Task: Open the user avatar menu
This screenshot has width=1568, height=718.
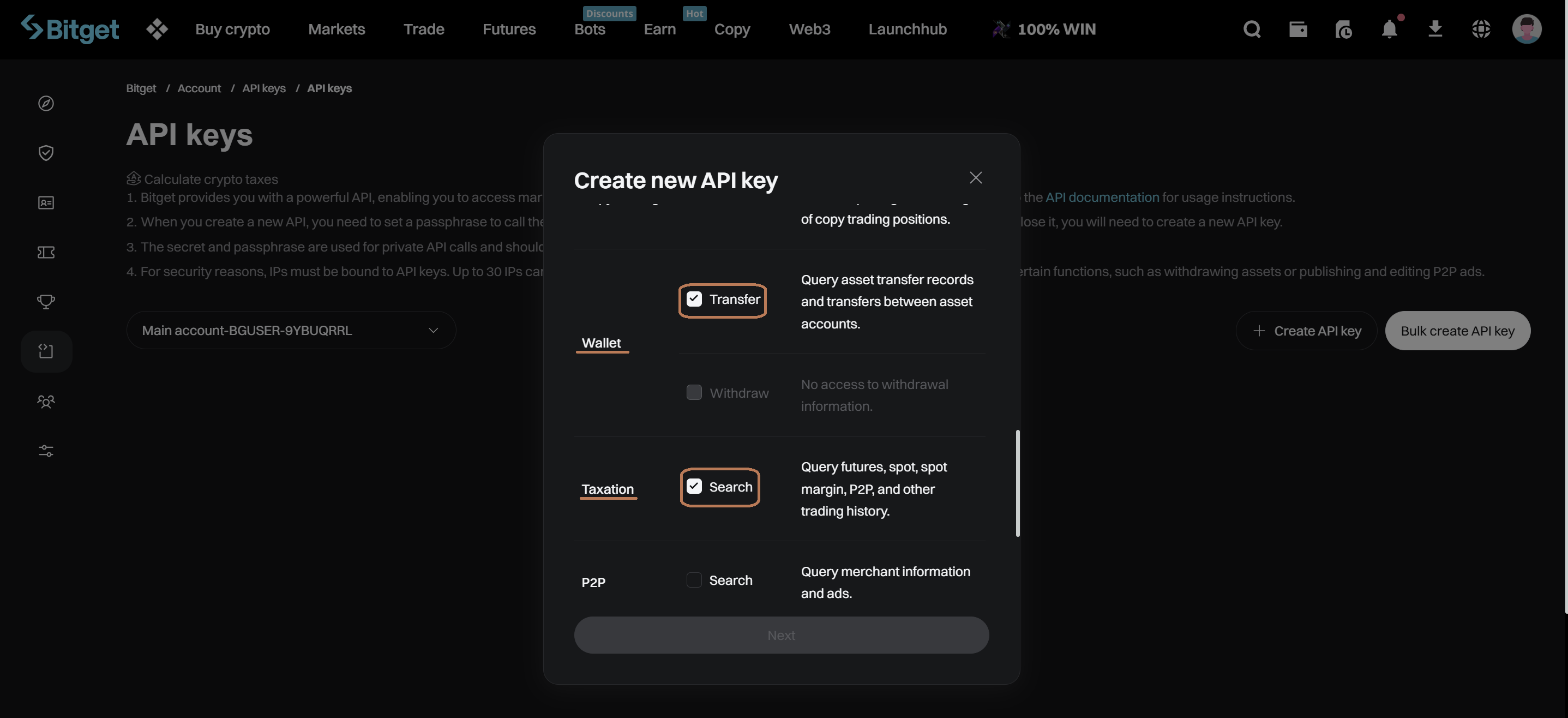Action: 1526,28
